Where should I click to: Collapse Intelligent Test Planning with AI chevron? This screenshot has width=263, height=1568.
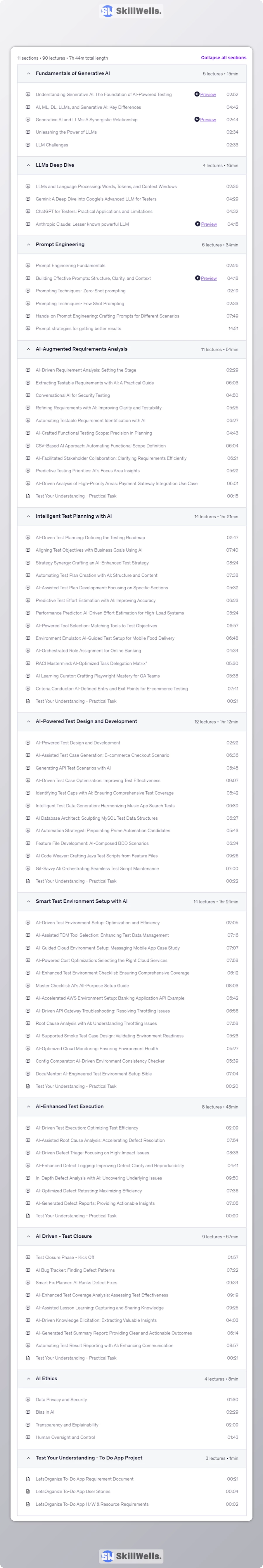click(28, 516)
